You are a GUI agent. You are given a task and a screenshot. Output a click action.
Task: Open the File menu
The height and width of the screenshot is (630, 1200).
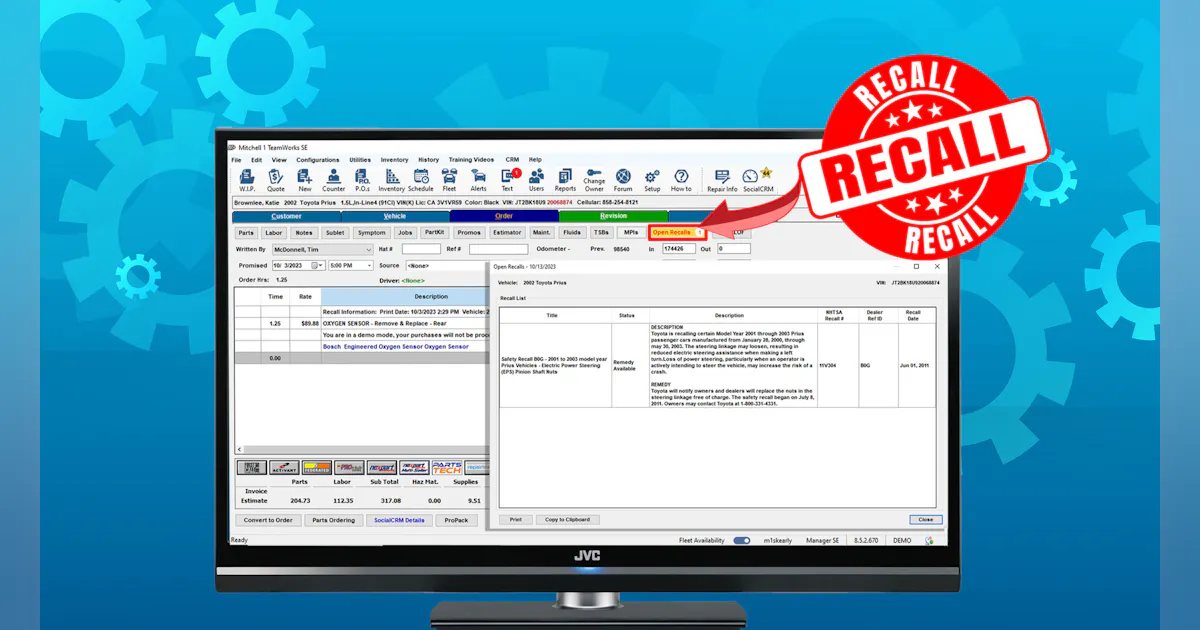[236, 159]
